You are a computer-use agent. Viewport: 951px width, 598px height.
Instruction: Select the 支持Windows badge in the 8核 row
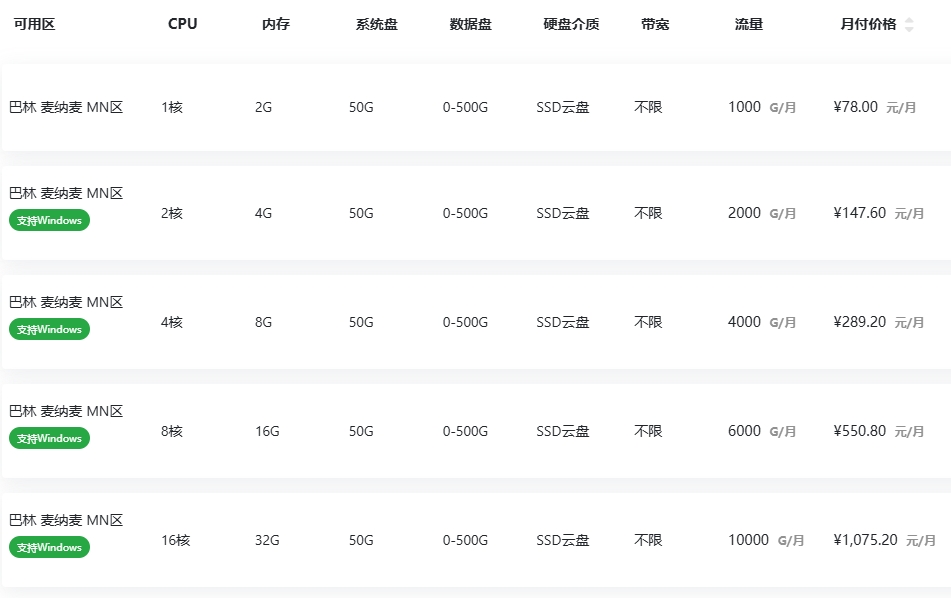point(49,439)
